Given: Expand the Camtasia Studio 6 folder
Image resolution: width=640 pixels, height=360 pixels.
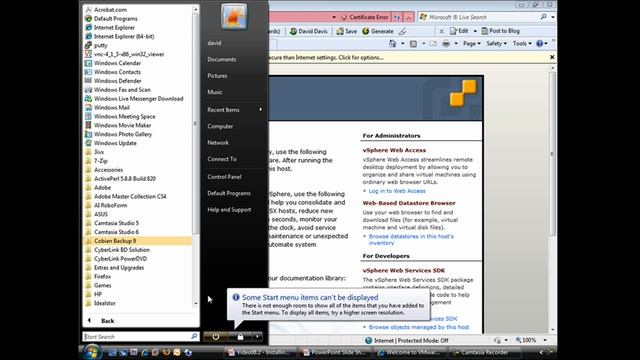Looking at the screenshot, I should coord(116,232).
